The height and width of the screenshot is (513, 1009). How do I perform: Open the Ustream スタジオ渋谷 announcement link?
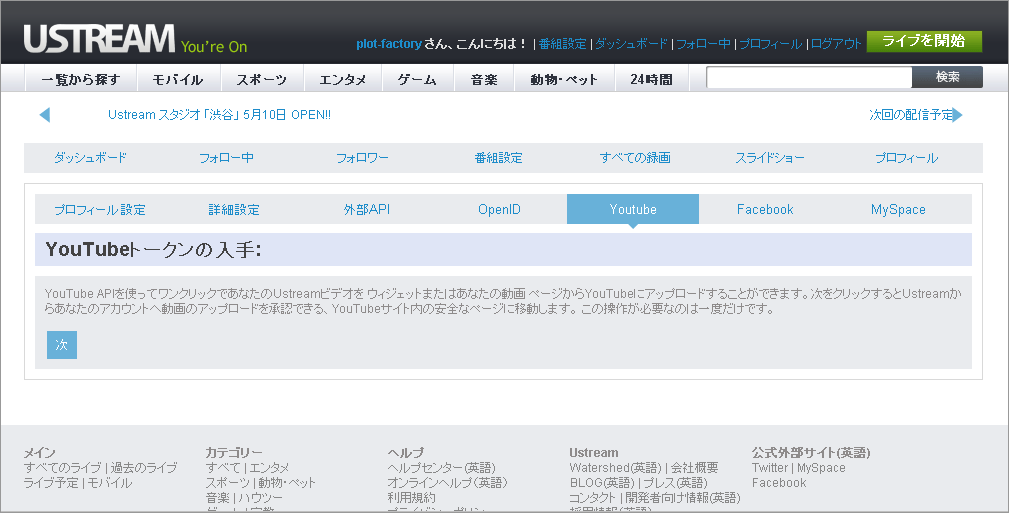click(x=219, y=115)
